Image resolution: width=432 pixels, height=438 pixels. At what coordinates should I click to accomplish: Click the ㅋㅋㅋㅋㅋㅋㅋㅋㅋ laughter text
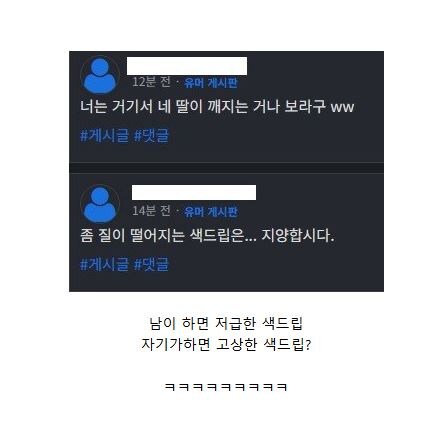(x=226, y=387)
